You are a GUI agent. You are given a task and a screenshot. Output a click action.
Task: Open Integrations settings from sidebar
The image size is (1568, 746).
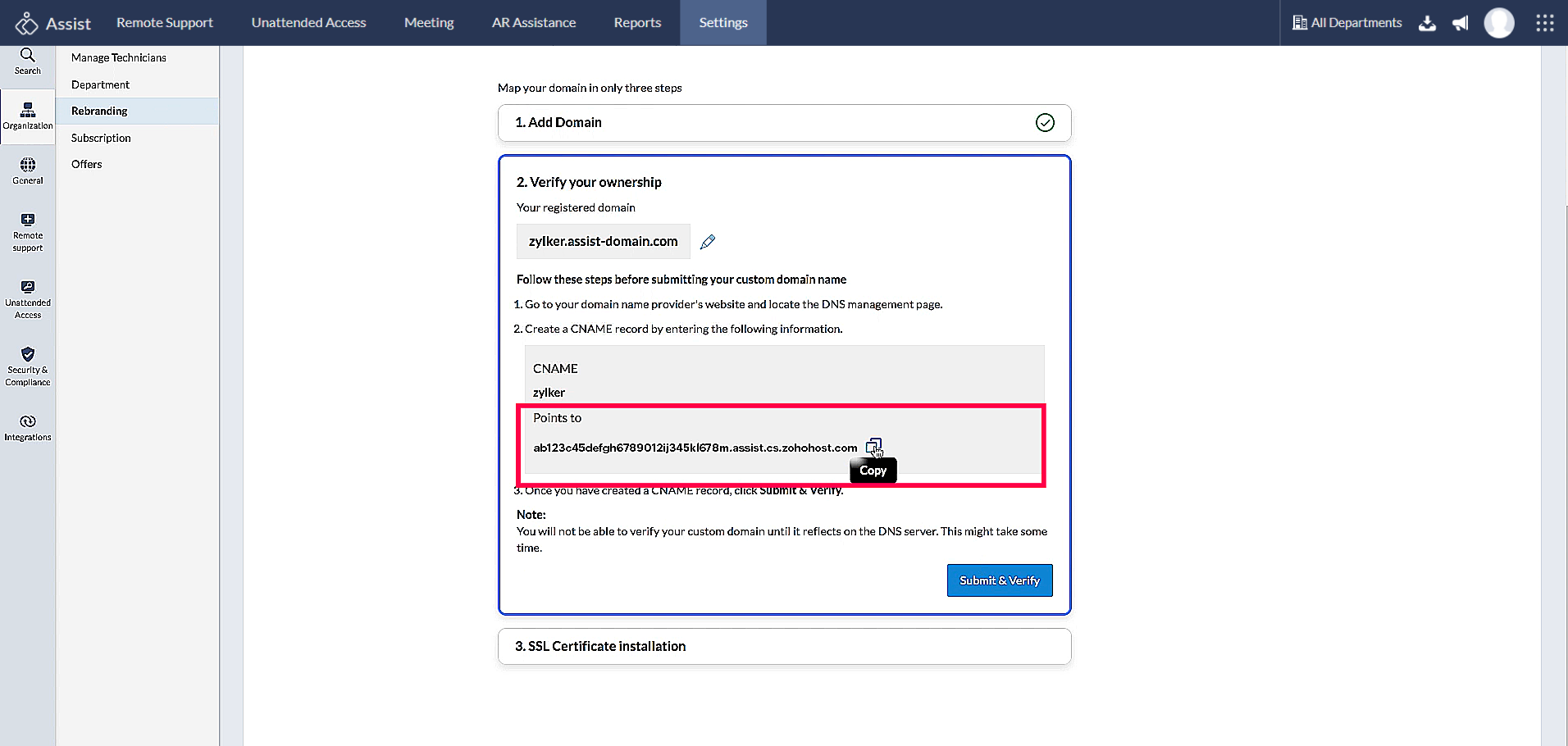coord(27,426)
